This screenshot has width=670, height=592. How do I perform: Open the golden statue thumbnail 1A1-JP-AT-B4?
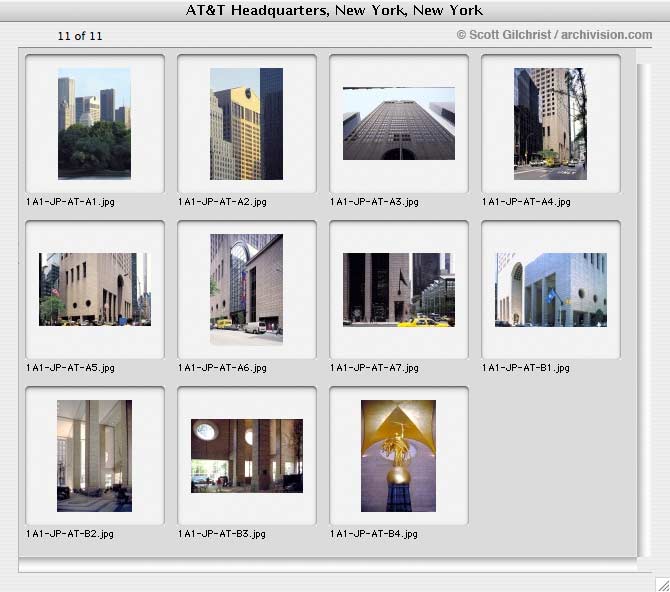coord(399,456)
